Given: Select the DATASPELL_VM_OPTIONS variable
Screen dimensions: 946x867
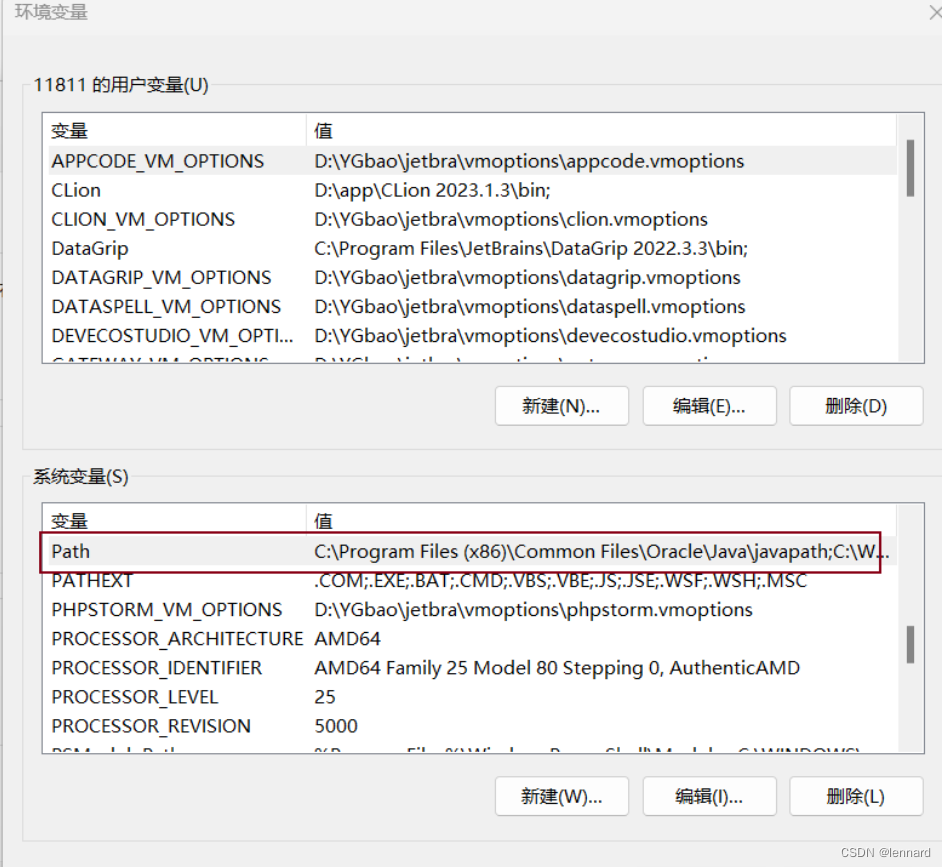Looking at the screenshot, I should pyautogui.click(x=200, y=306).
